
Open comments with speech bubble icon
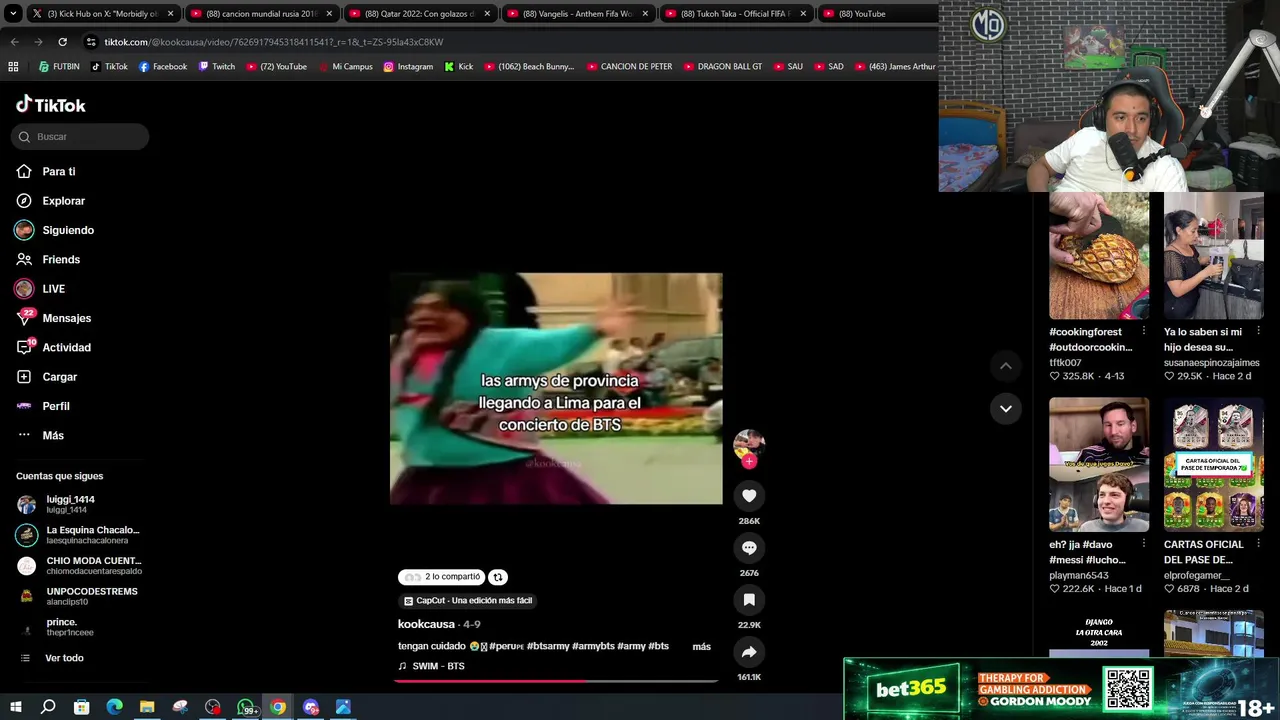pyautogui.click(x=749, y=548)
